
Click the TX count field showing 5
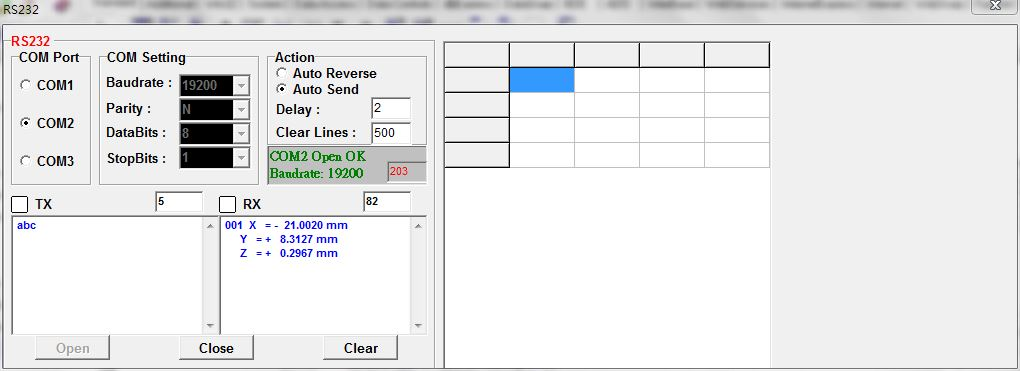pos(179,202)
